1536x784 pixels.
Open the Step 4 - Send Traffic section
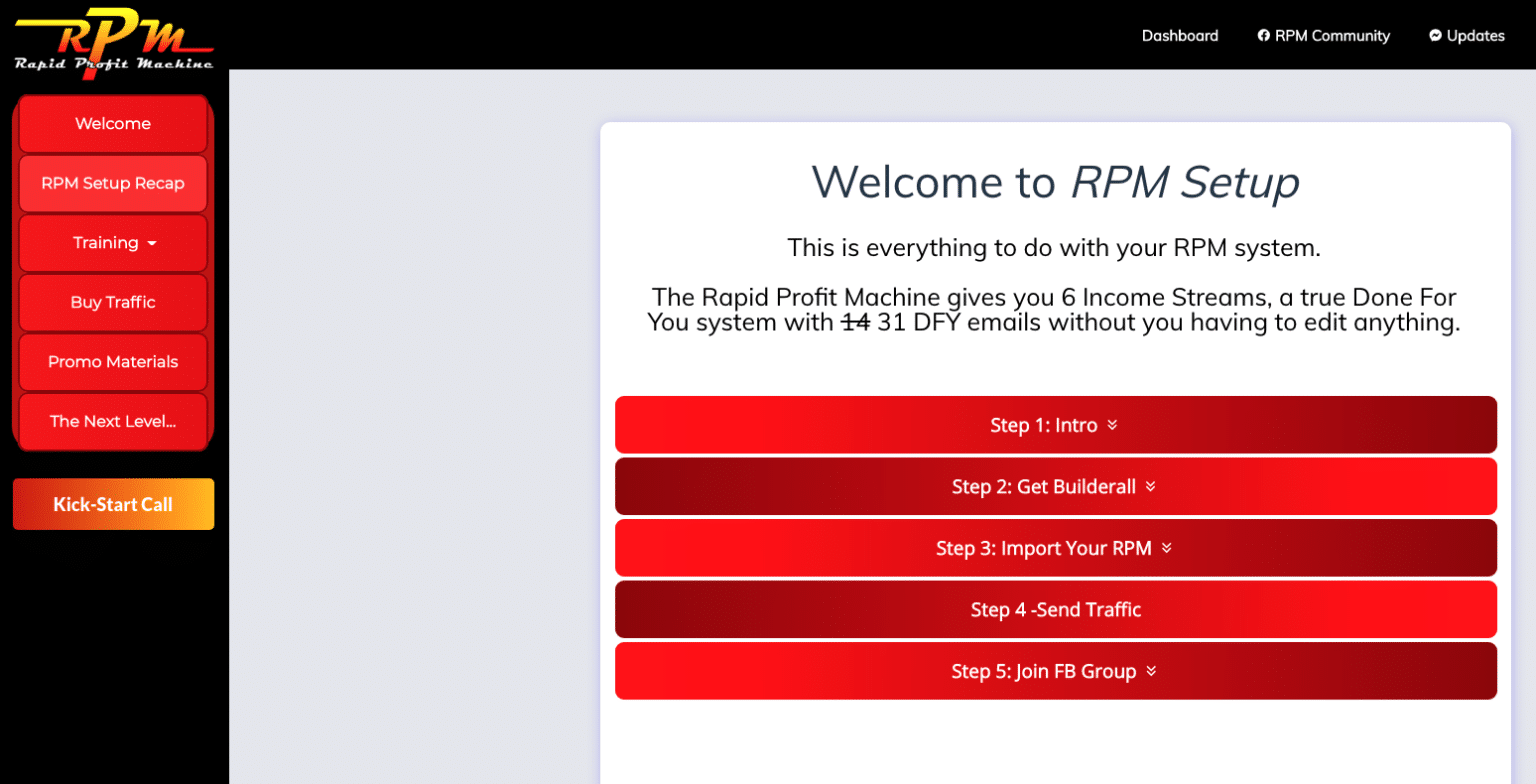1055,609
